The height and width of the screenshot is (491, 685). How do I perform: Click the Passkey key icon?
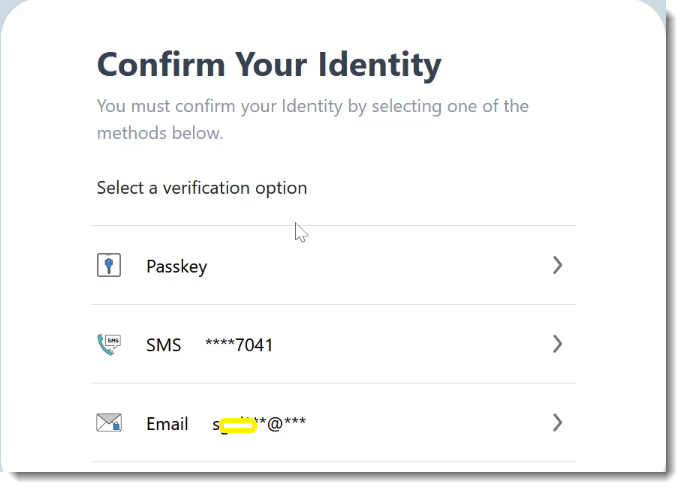(109, 265)
